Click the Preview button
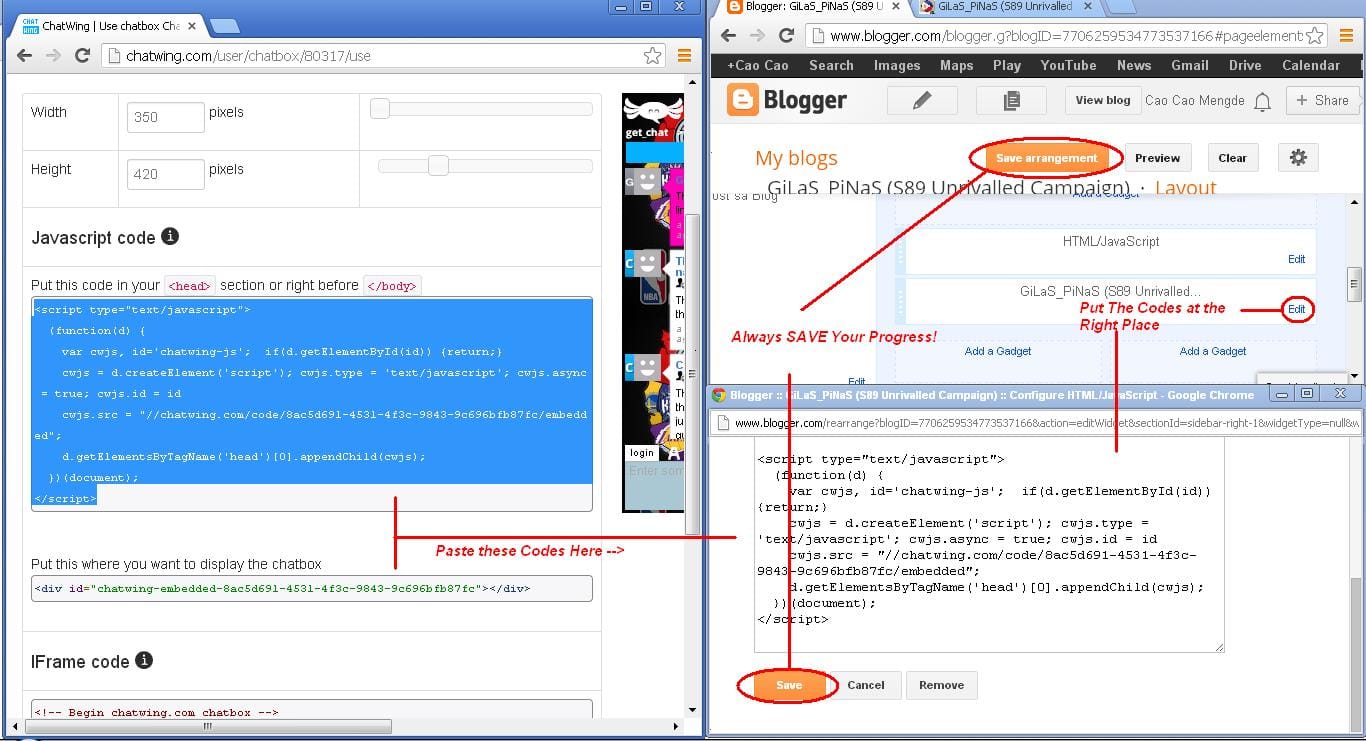Image resolution: width=1366 pixels, height=741 pixels. (x=1157, y=157)
